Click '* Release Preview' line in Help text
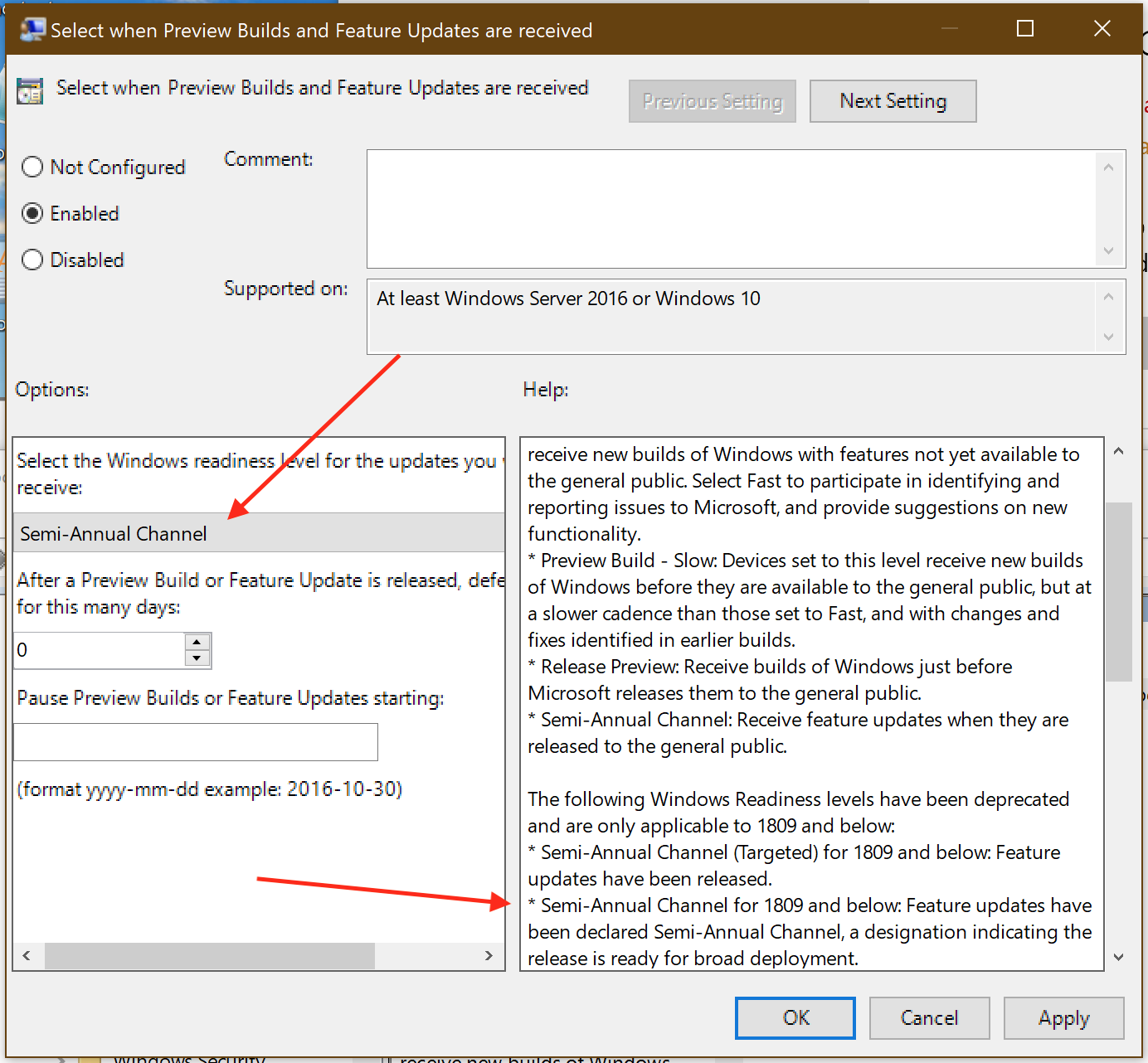Screen dimensions: 1148x1063 click(x=770, y=667)
